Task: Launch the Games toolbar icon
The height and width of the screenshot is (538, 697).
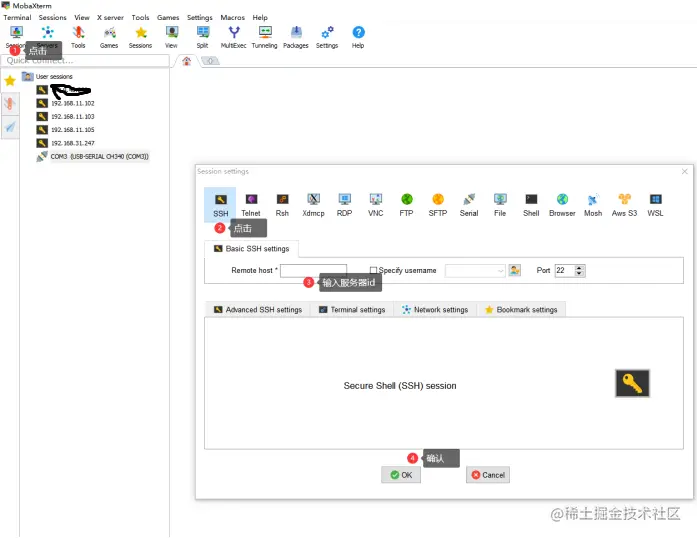Action: [109, 37]
